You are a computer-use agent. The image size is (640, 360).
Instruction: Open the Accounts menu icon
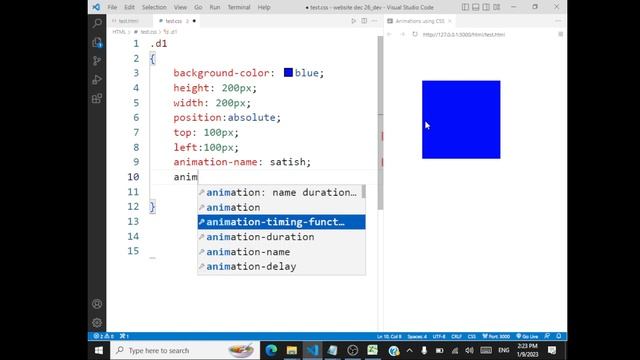[x=97, y=304]
